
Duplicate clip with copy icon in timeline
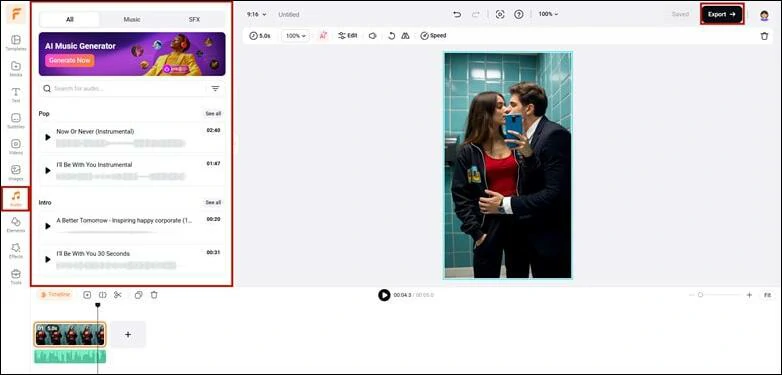pyautogui.click(x=139, y=295)
